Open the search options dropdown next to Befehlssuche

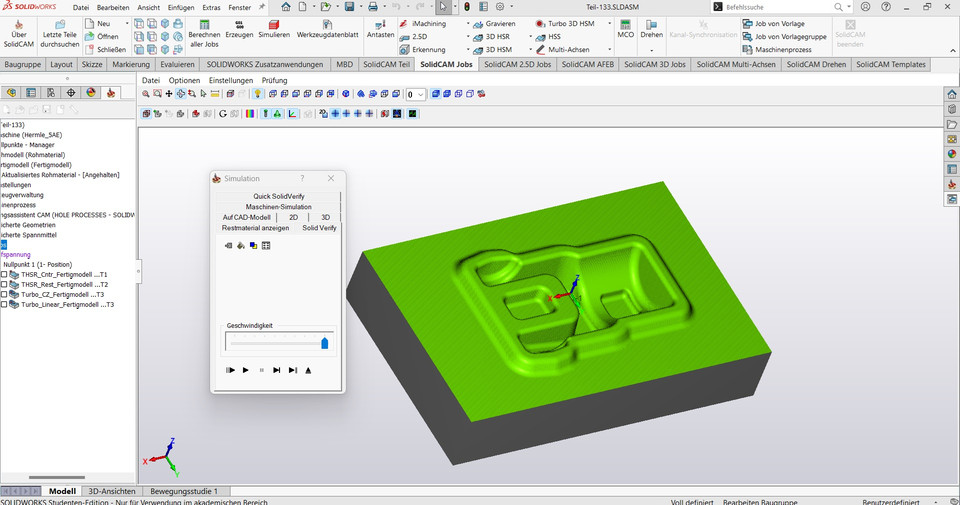pyautogui.click(x=849, y=7)
